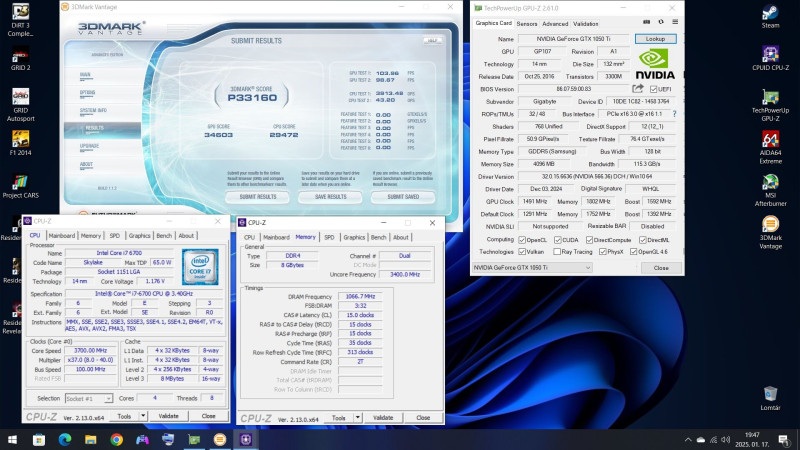Image resolution: width=800 pixels, height=450 pixels.
Task: Switch to Validation tab in GPU-Z
Action: [x=586, y=24]
